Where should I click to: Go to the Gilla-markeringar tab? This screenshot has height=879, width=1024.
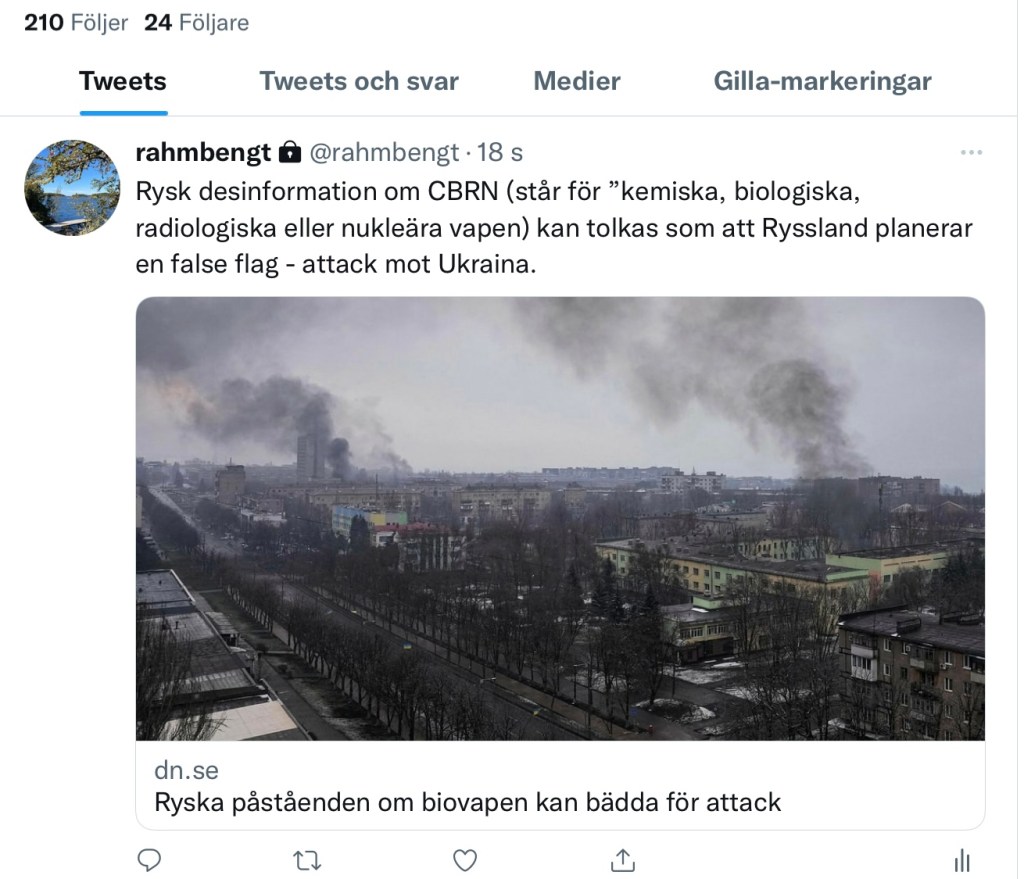point(822,81)
